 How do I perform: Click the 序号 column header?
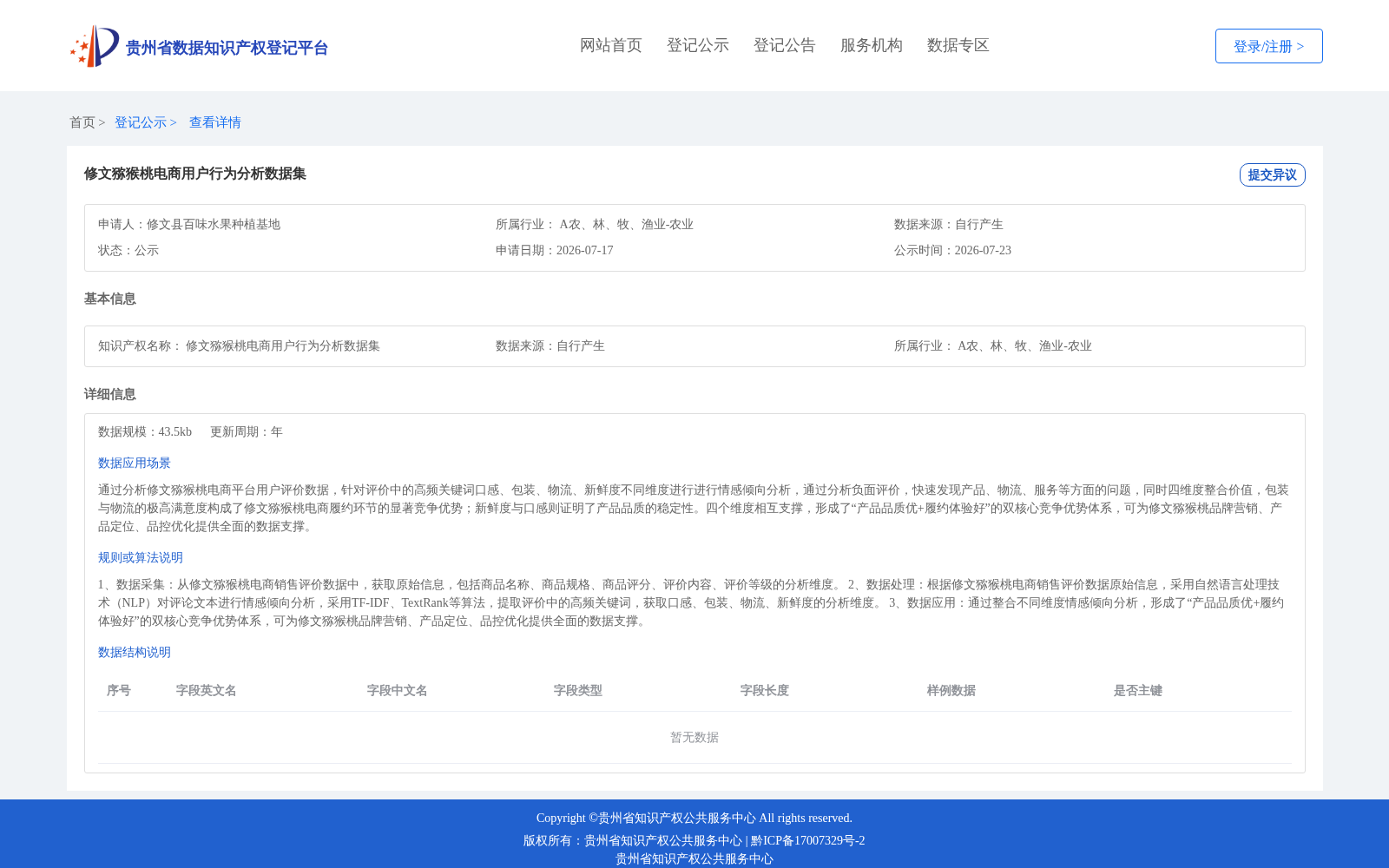pos(119,690)
